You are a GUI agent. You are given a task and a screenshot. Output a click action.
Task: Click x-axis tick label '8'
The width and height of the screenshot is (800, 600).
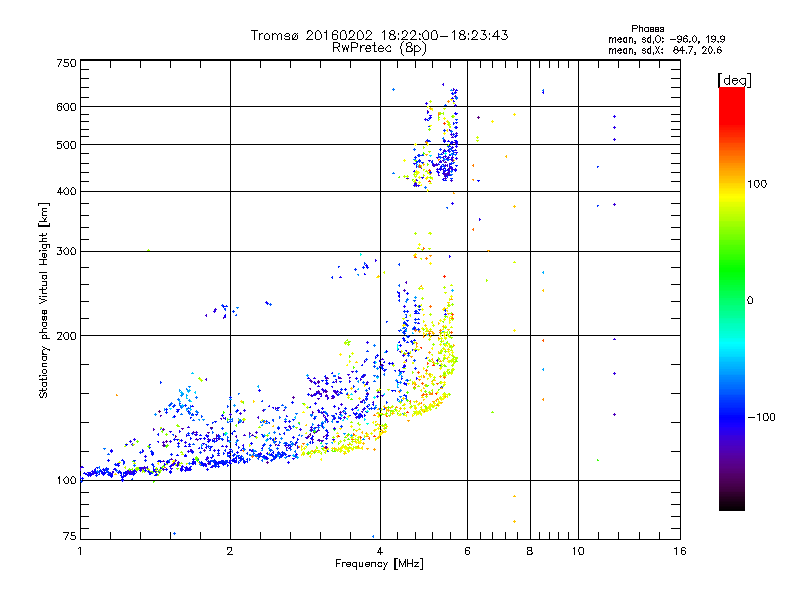[x=530, y=551]
